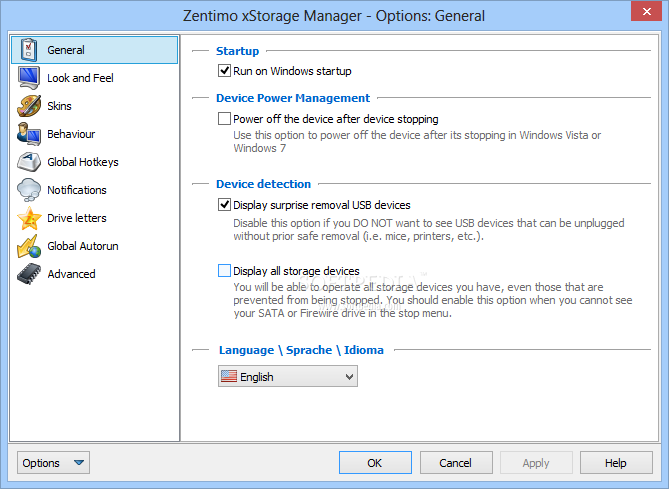Click the Cancel button
Image resolution: width=669 pixels, height=489 pixels.
point(456,463)
